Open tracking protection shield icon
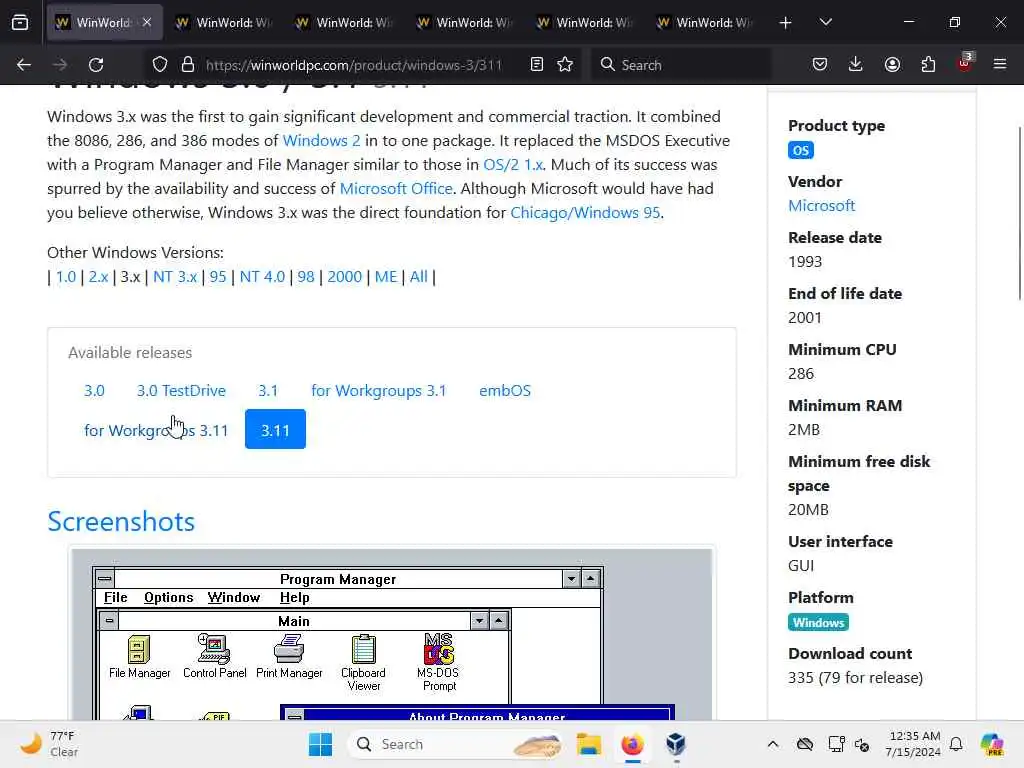The height and width of the screenshot is (768, 1024). [160, 65]
